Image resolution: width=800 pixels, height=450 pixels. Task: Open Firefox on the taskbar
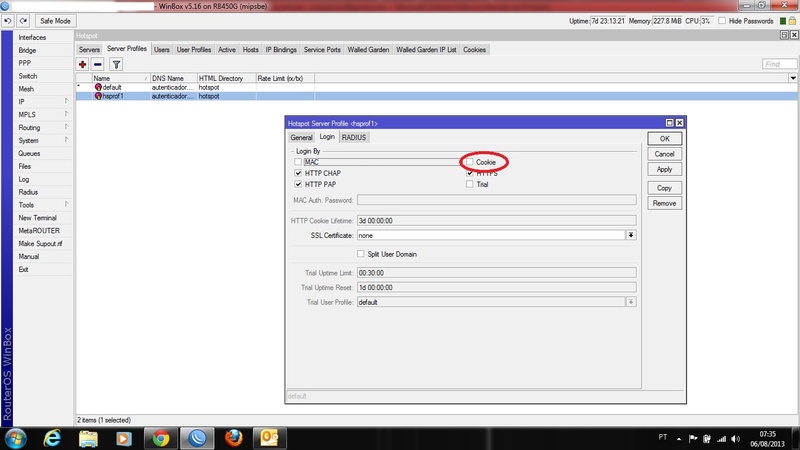(x=234, y=438)
